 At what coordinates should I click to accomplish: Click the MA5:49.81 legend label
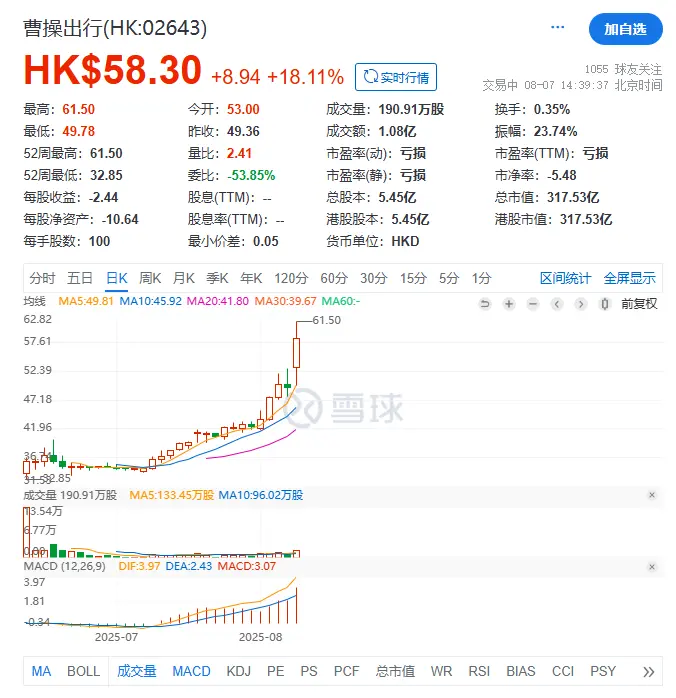[x=86, y=301]
